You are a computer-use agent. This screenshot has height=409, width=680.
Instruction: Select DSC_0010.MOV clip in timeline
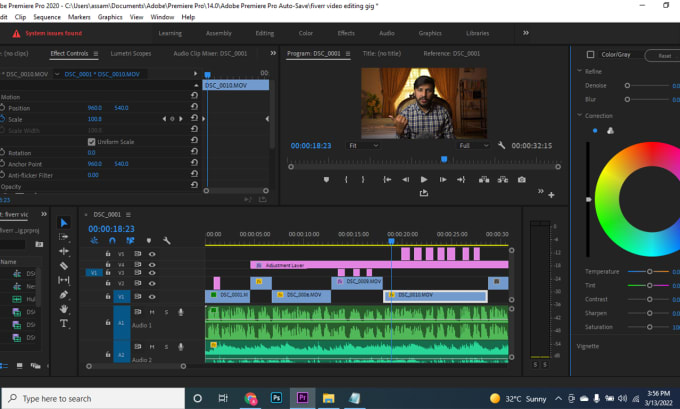tap(435, 296)
